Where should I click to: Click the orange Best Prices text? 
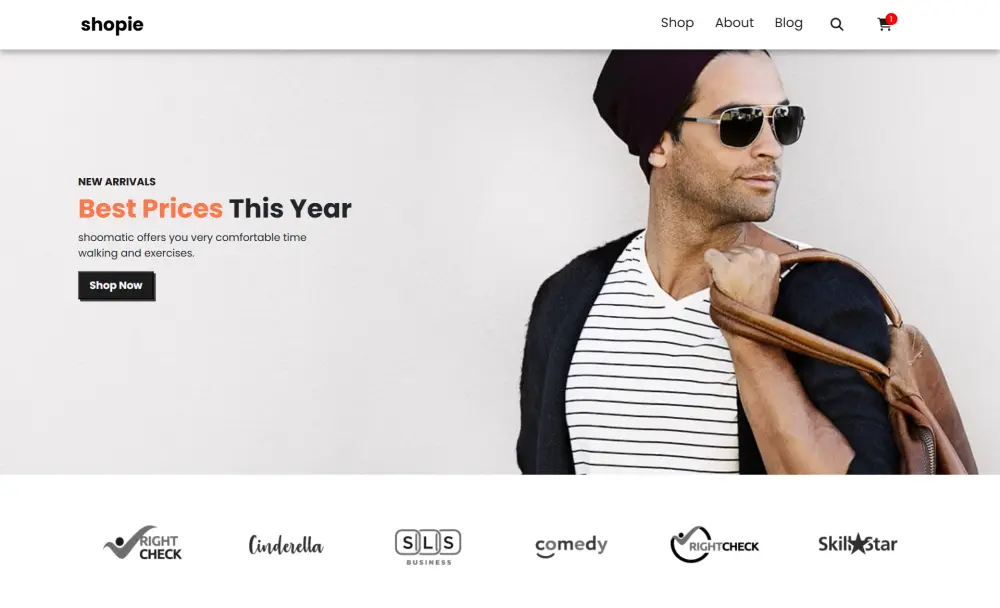[150, 209]
